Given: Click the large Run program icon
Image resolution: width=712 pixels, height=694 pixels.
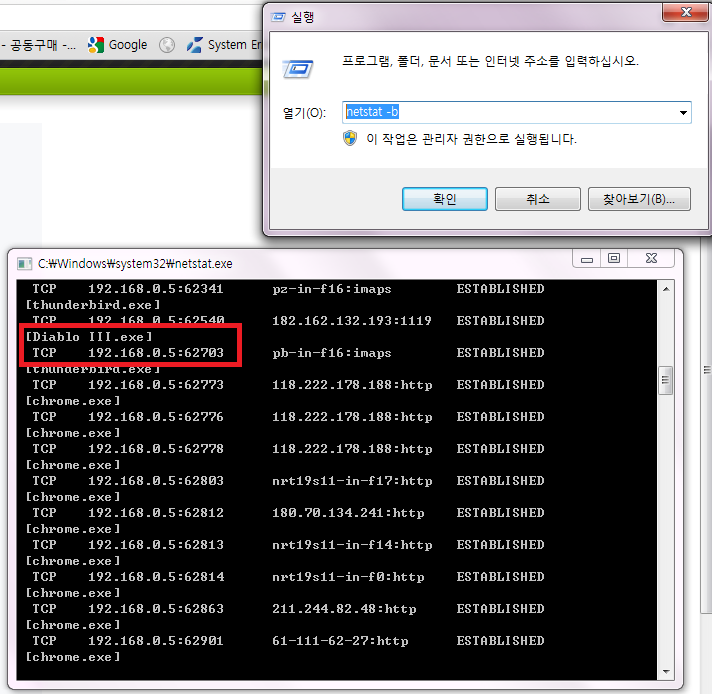Looking at the screenshot, I should click(x=299, y=68).
